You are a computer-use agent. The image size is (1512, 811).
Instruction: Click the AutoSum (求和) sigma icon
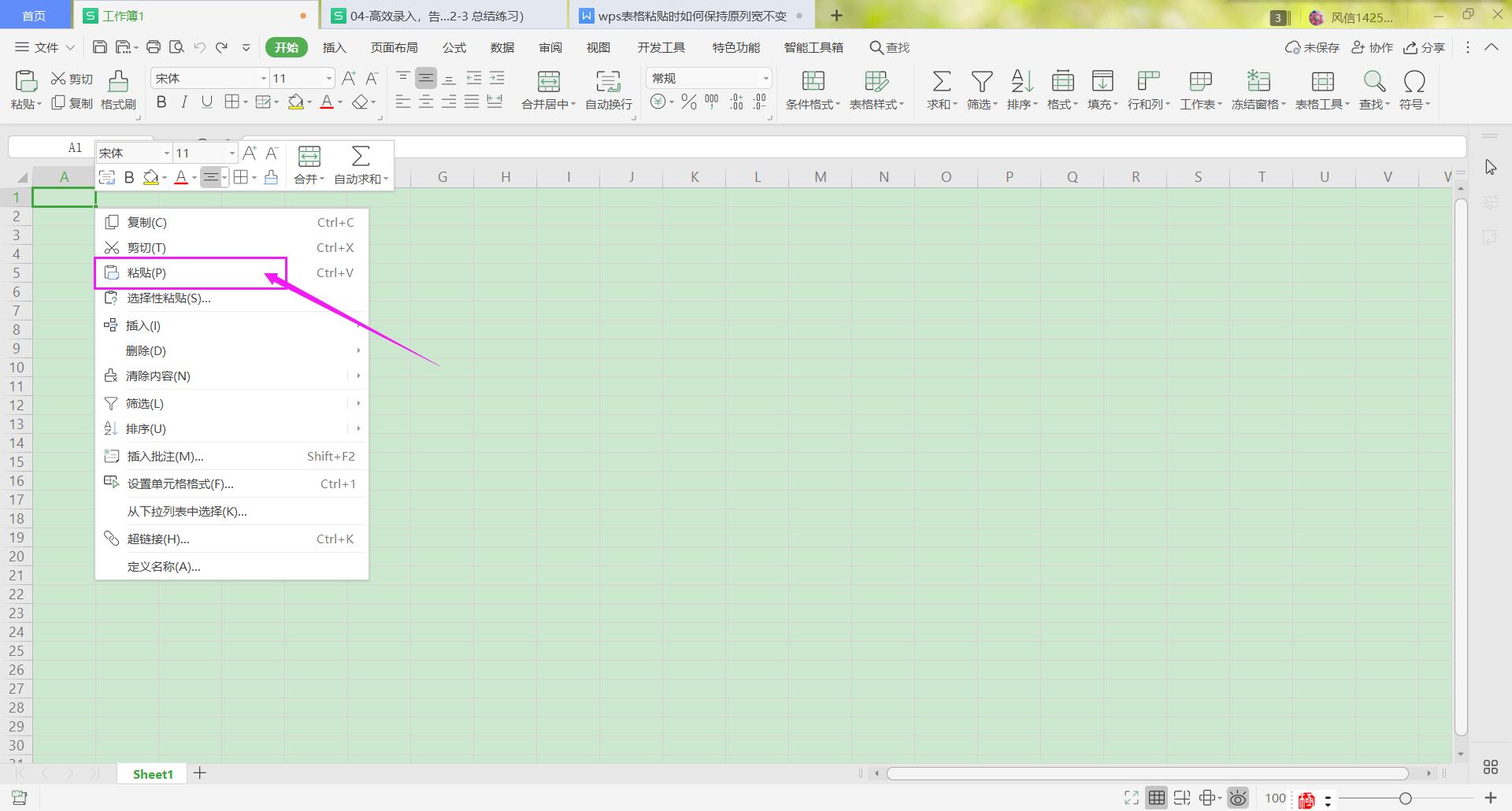click(941, 82)
